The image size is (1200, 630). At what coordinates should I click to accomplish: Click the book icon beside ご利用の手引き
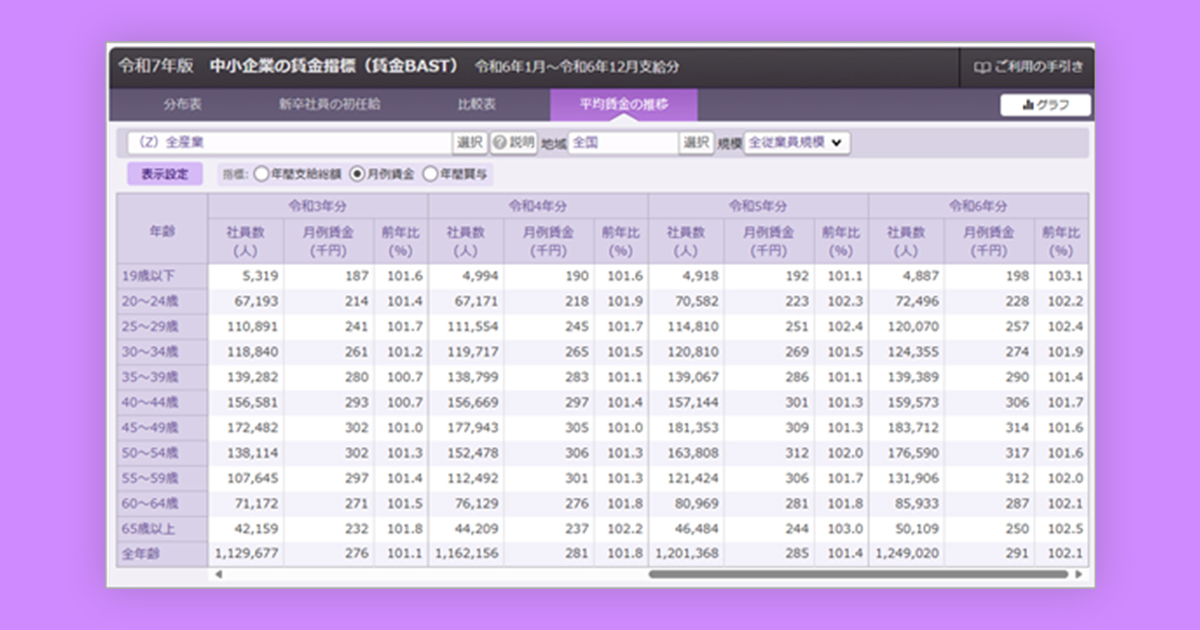coord(982,68)
